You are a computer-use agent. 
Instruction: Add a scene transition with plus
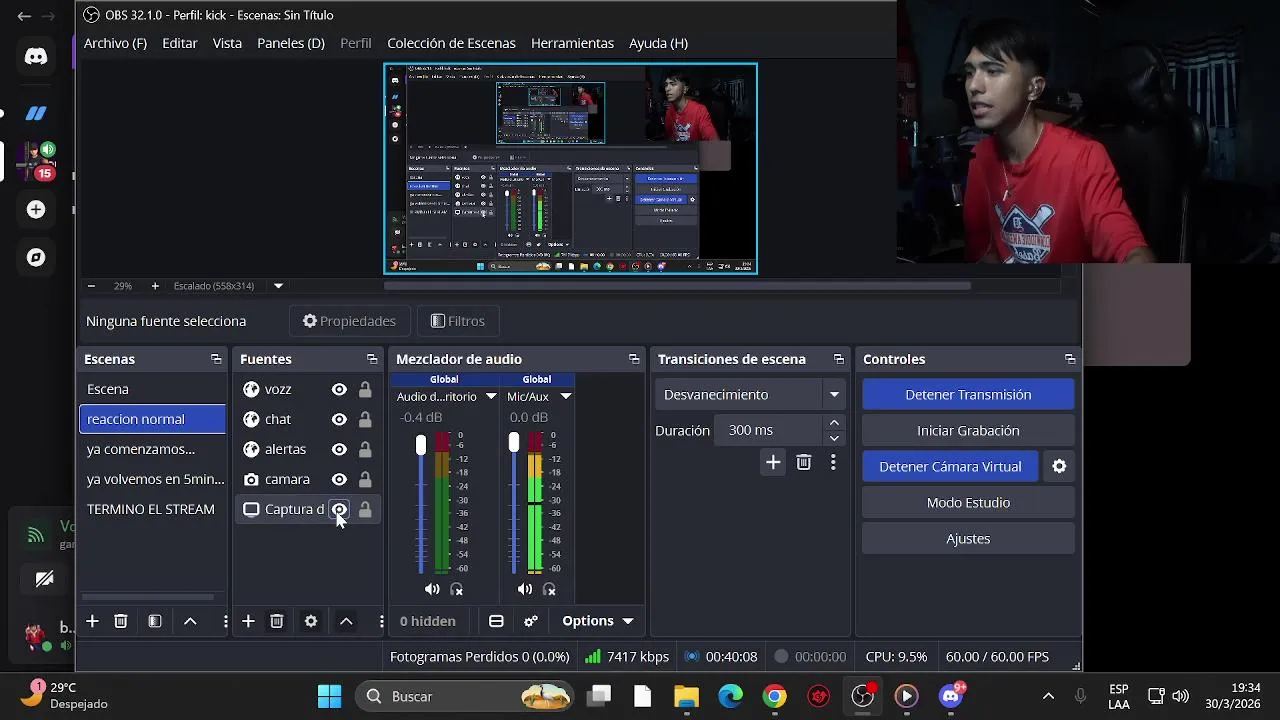point(773,462)
